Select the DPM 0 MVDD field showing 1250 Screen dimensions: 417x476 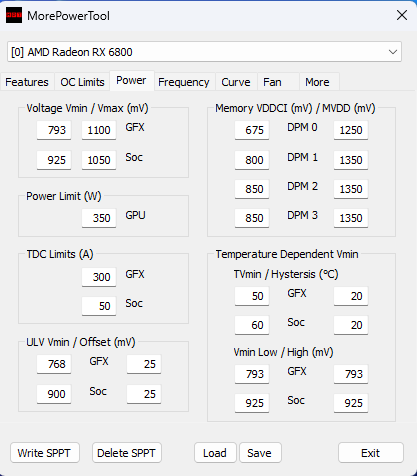[x=351, y=130]
